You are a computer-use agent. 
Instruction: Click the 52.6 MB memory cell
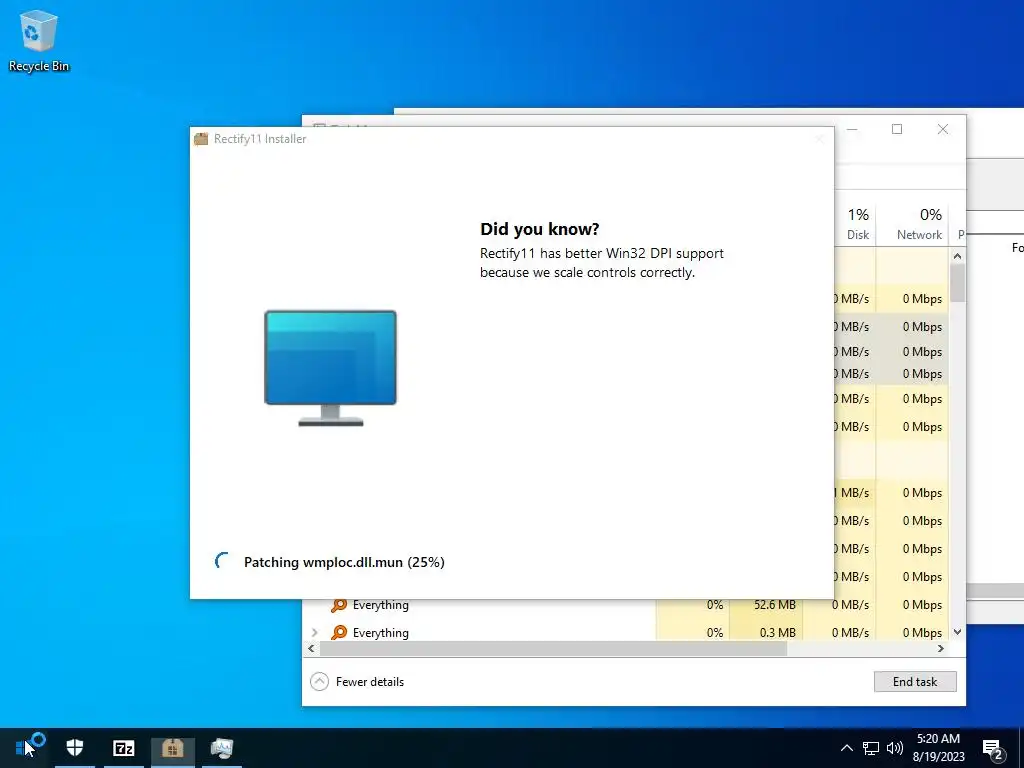[x=775, y=605]
